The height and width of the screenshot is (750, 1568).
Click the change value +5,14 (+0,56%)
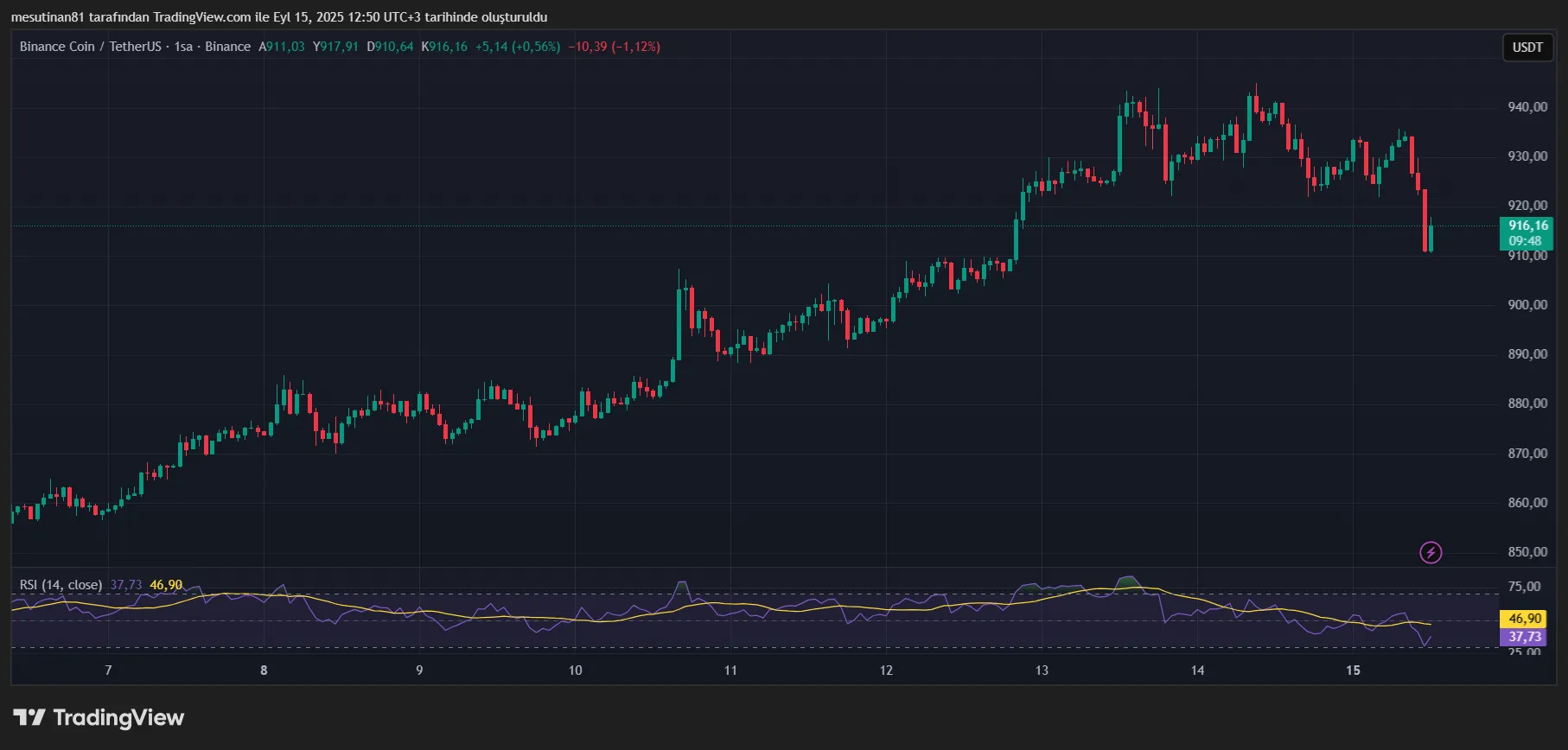(518, 47)
